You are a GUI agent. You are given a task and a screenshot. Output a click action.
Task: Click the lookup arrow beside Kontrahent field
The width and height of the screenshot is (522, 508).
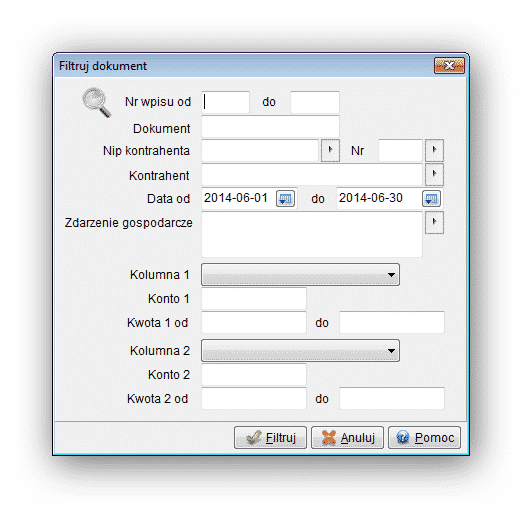[x=434, y=174]
